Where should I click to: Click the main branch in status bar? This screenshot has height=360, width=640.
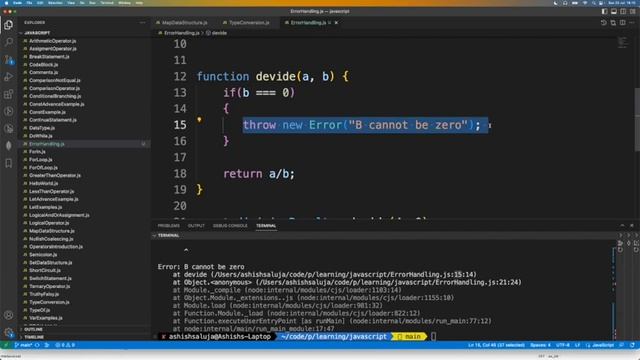tap(24, 345)
